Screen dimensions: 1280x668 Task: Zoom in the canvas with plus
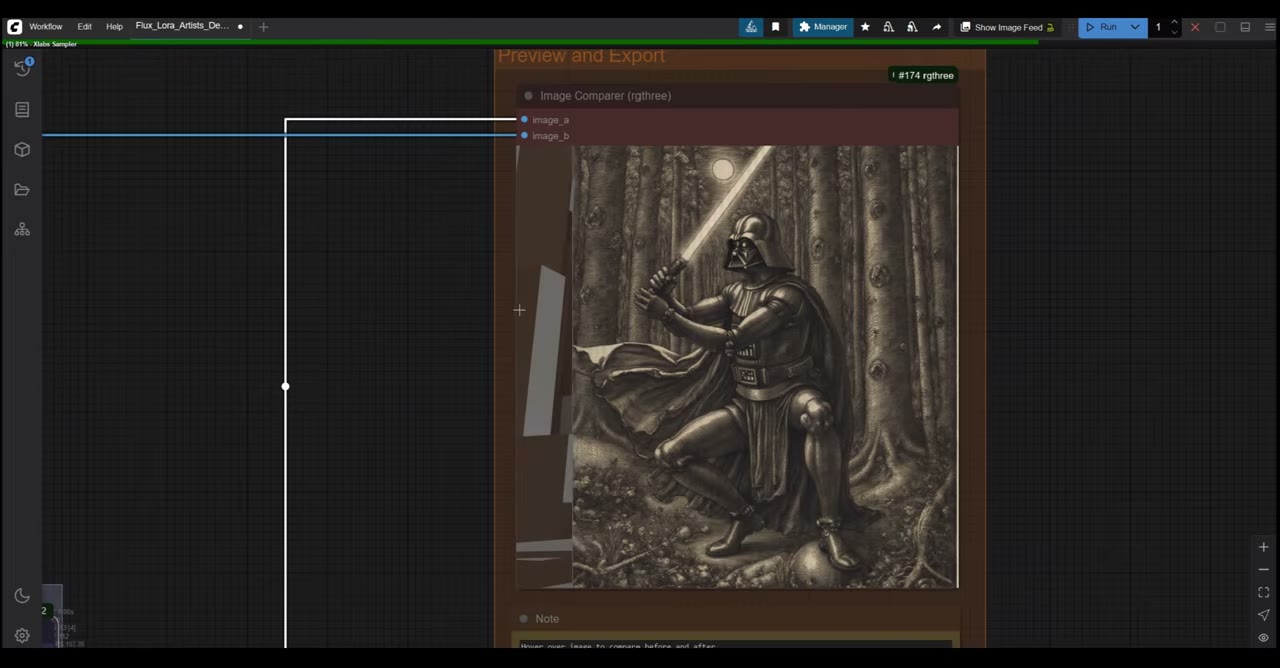tap(1263, 547)
